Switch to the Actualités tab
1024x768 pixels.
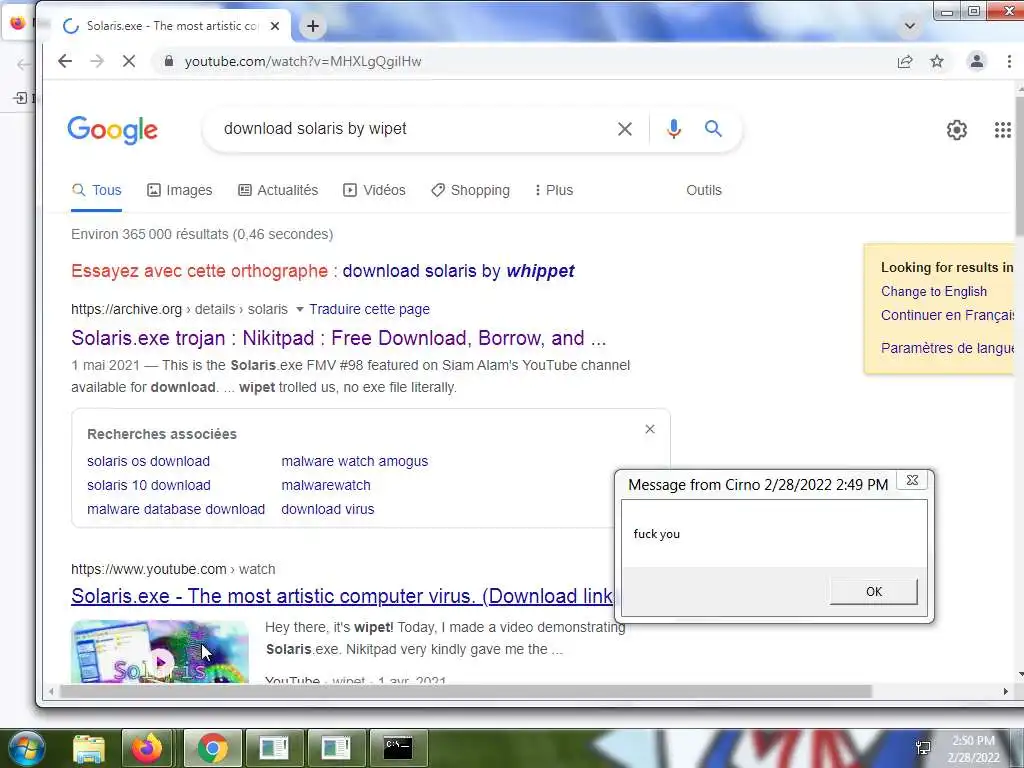[278, 190]
